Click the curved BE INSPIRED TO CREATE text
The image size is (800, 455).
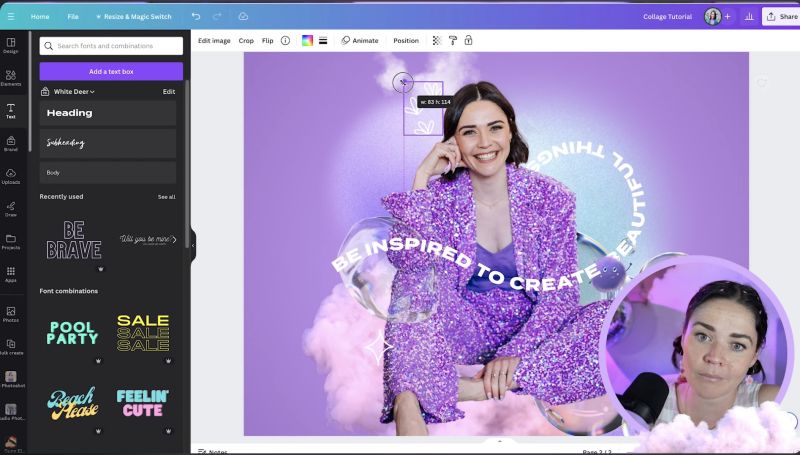click(x=465, y=265)
